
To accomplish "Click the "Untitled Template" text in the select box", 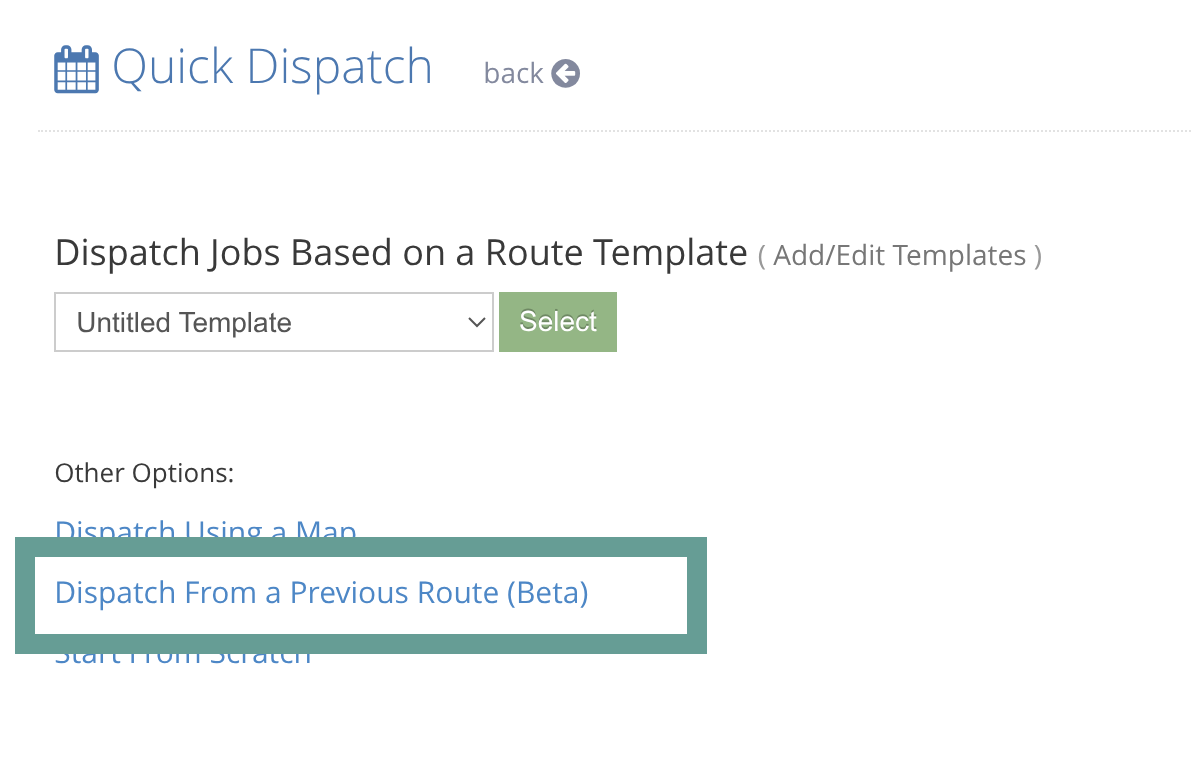I will 184,323.
